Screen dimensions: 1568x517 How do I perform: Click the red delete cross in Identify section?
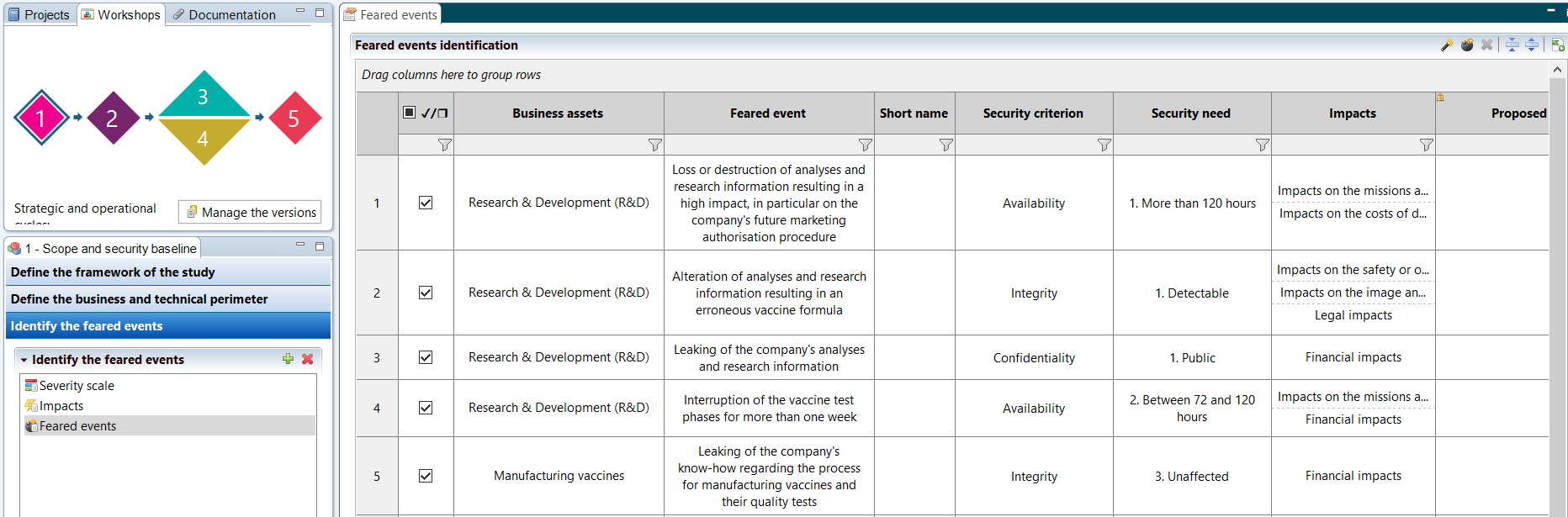pos(308,359)
